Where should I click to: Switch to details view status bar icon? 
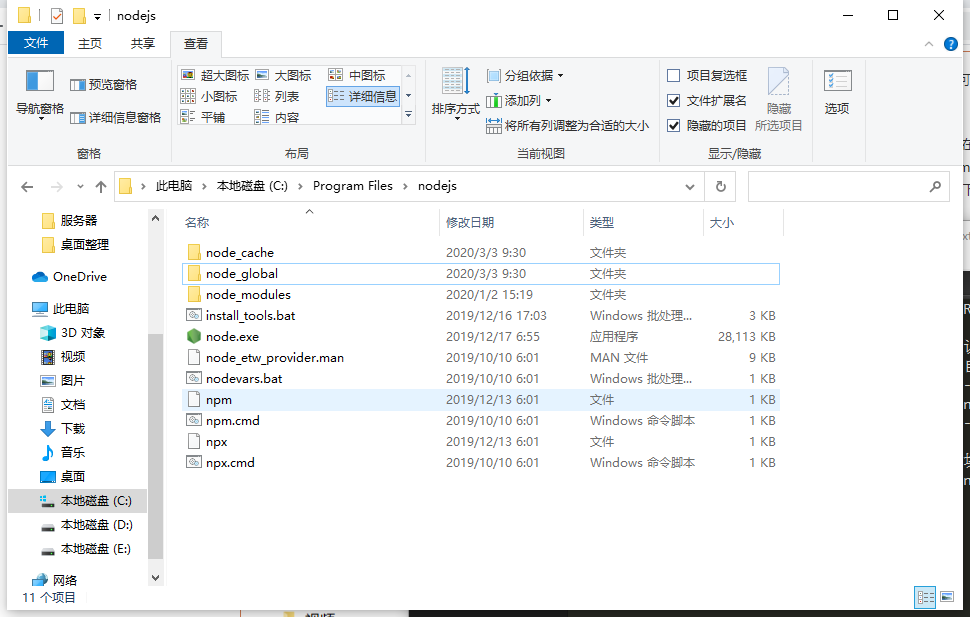click(925, 597)
